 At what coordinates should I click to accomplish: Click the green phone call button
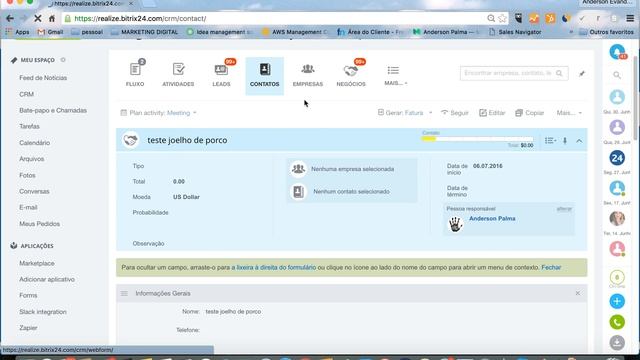tap(617, 322)
